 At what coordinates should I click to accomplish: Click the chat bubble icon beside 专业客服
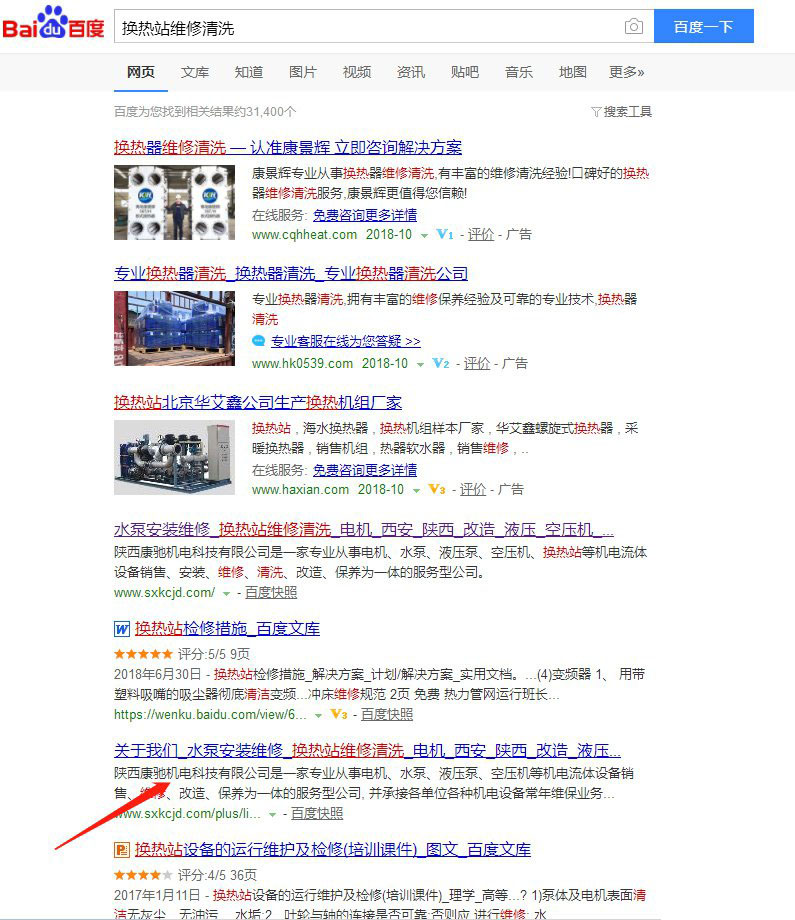tap(258, 341)
